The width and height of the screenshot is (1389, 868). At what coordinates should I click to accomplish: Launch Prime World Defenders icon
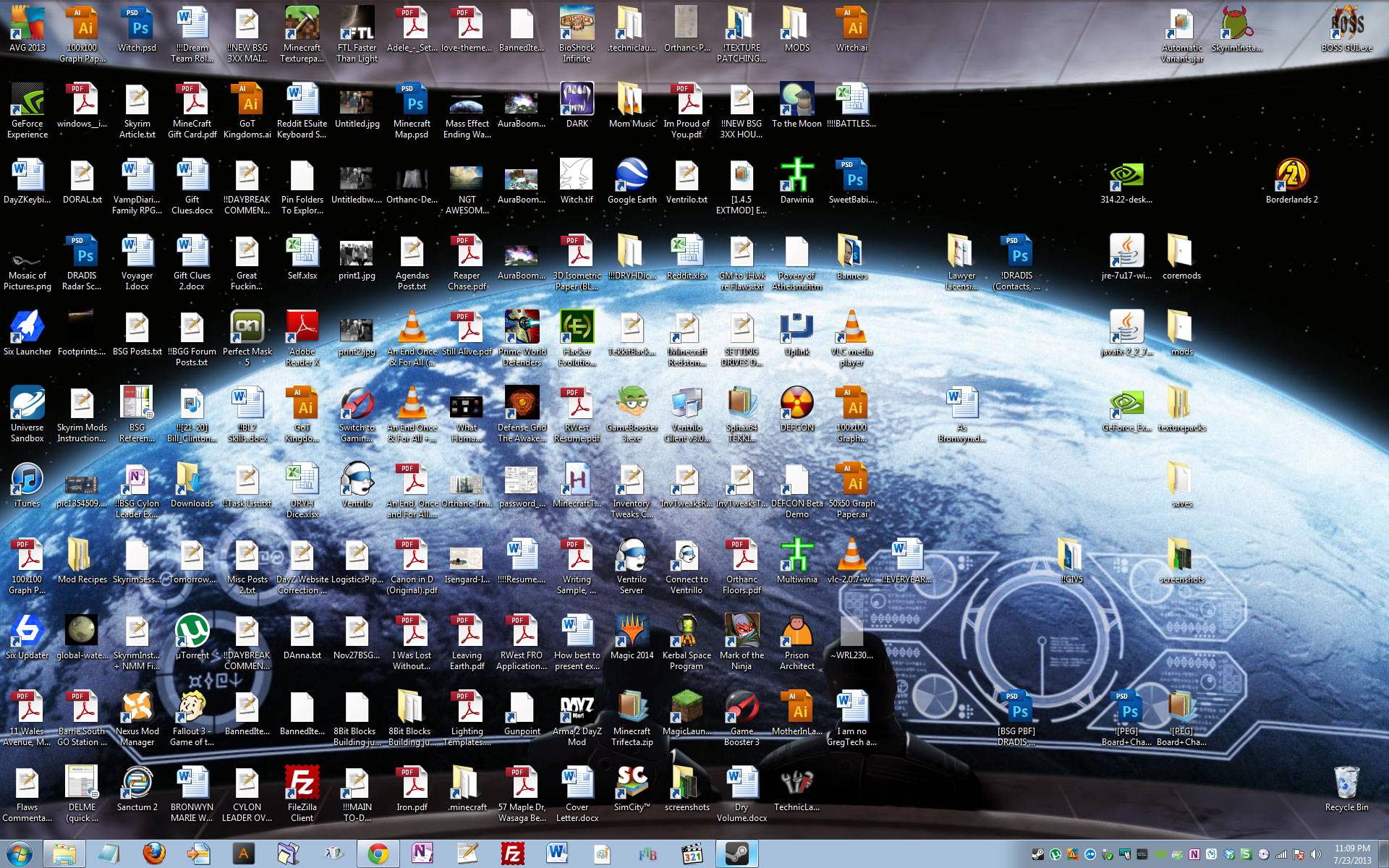point(522,338)
